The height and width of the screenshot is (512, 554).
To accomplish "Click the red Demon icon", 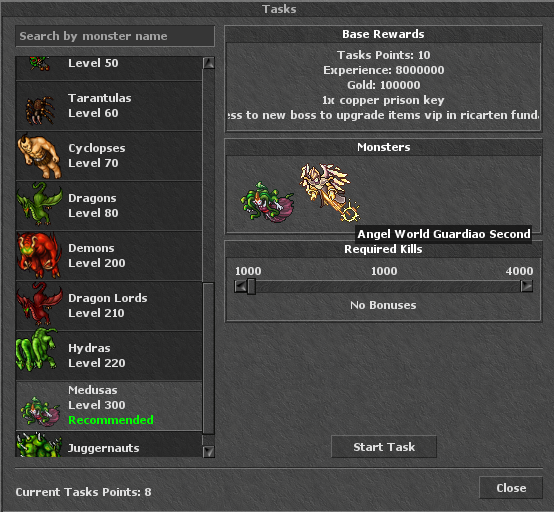I will pos(39,255).
